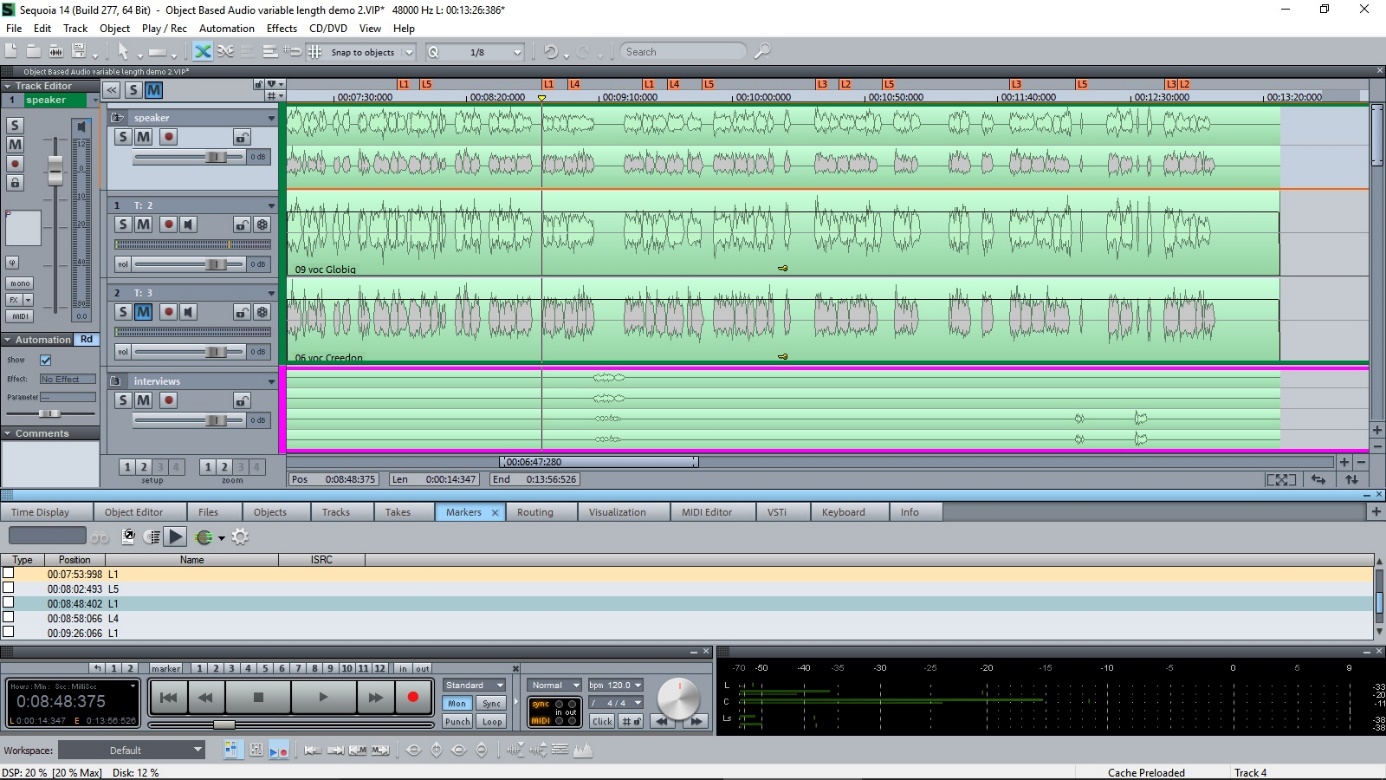This screenshot has height=780, width=1386.
Task: Toggle the auto crossfade toolbar icon
Action: [x=203, y=51]
